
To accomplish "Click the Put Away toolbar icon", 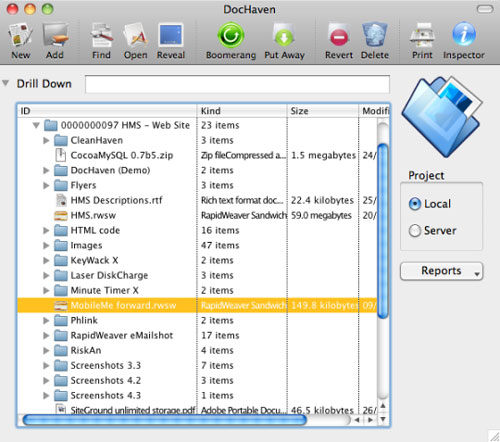I will [x=284, y=35].
